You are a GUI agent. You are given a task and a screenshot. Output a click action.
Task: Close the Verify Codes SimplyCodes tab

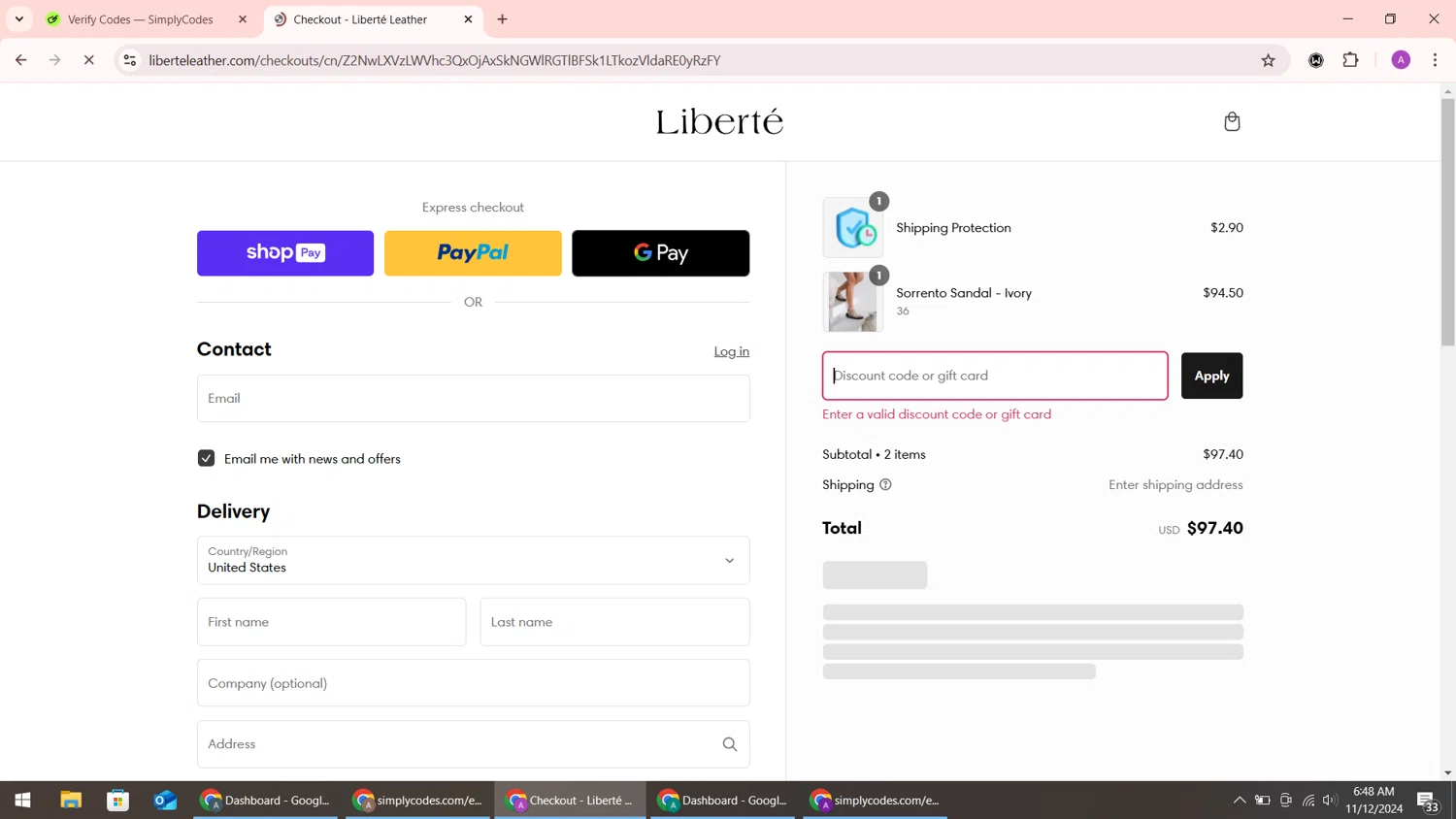[243, 19]
